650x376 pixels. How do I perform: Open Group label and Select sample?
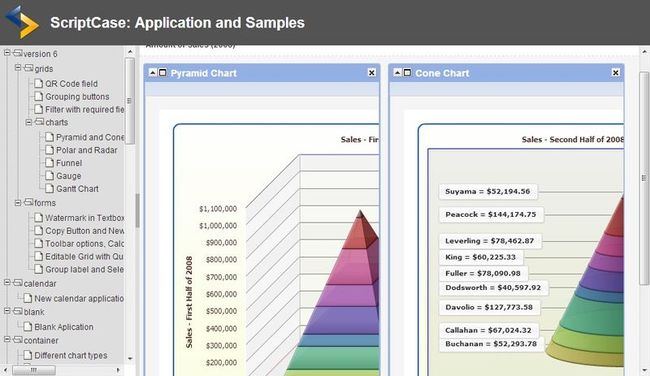[x=85, y=269]
